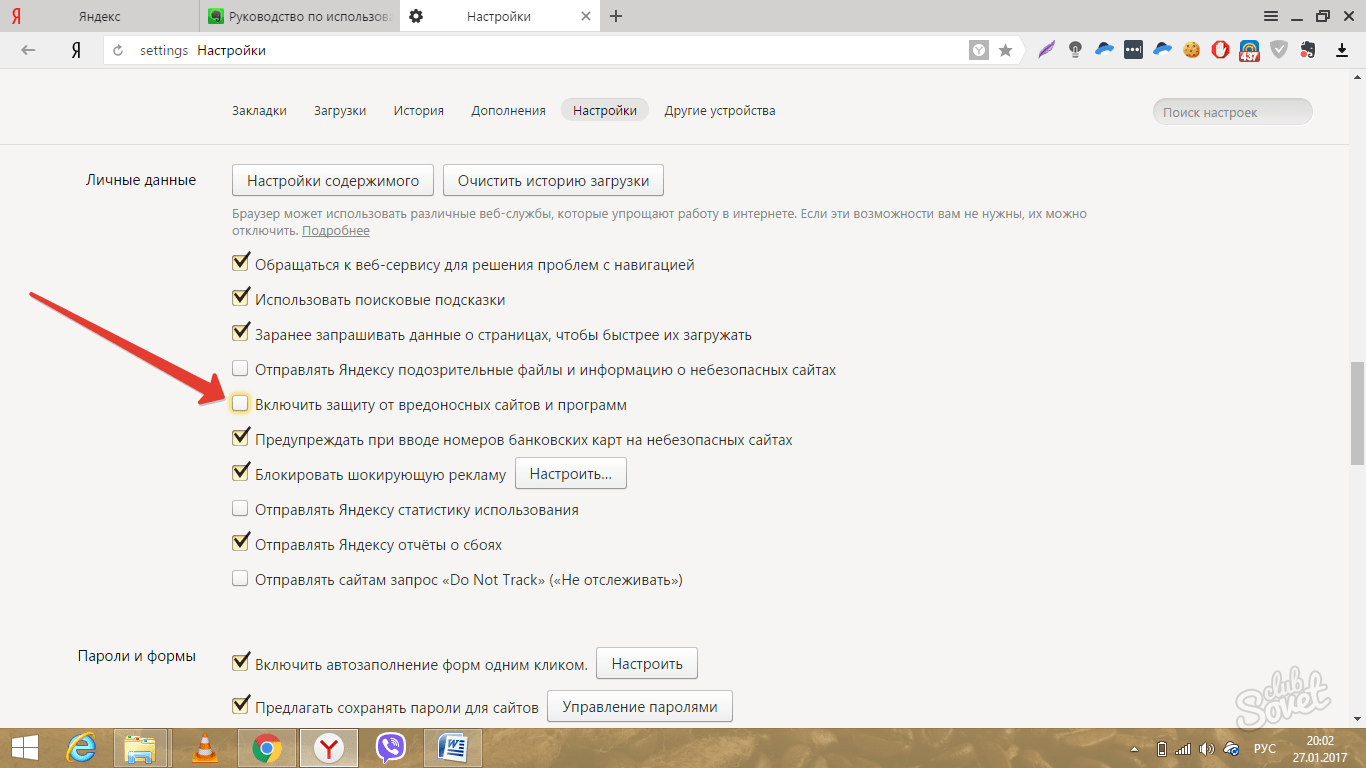The height and width of the screenshot is (768, 1366).
Task: Tick the "Do Not Track" request checkbox
Action: click(x=240, y=579)
